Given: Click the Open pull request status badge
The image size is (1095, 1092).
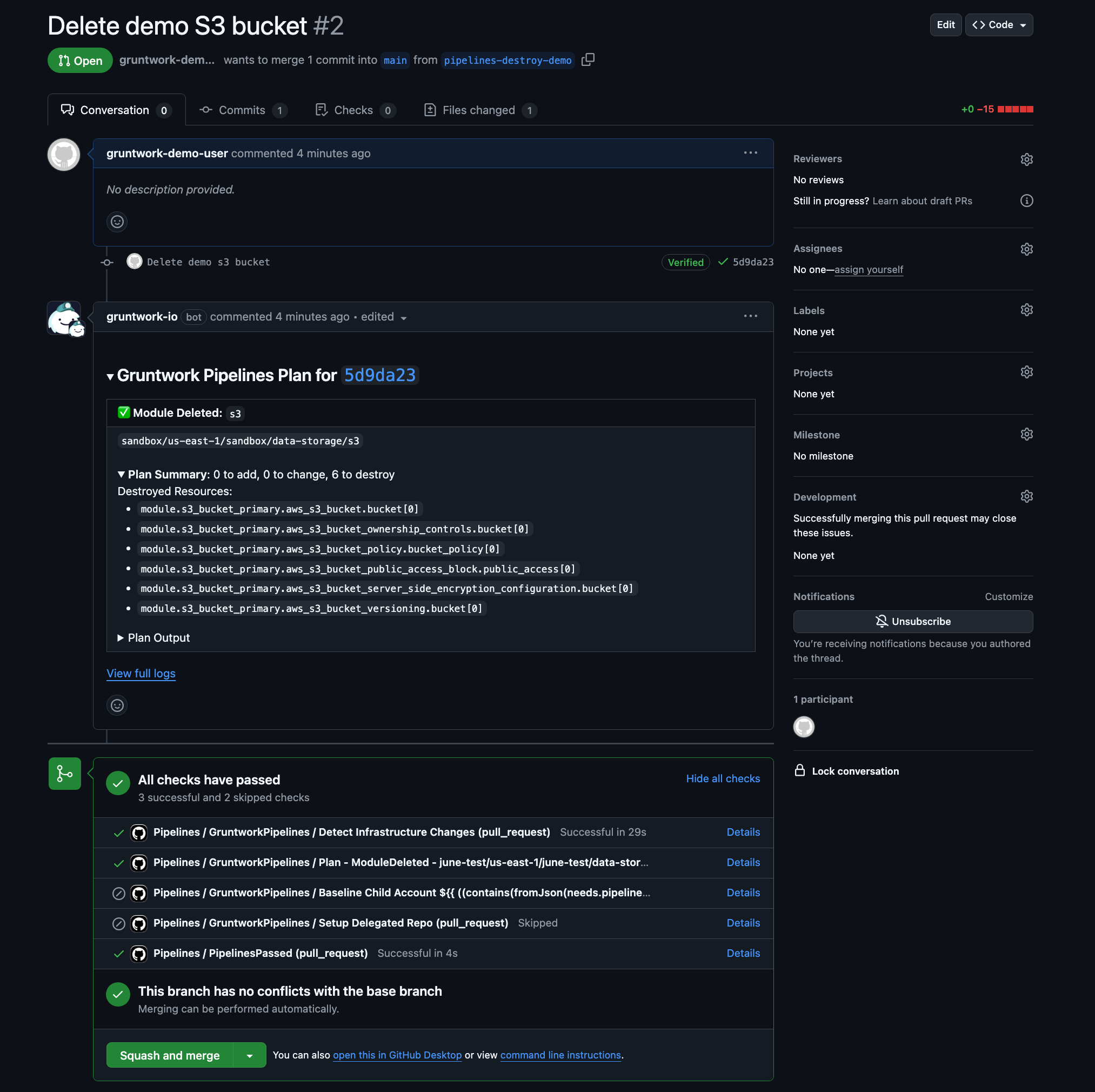Looking at the screenshot, I should point(80,60).
